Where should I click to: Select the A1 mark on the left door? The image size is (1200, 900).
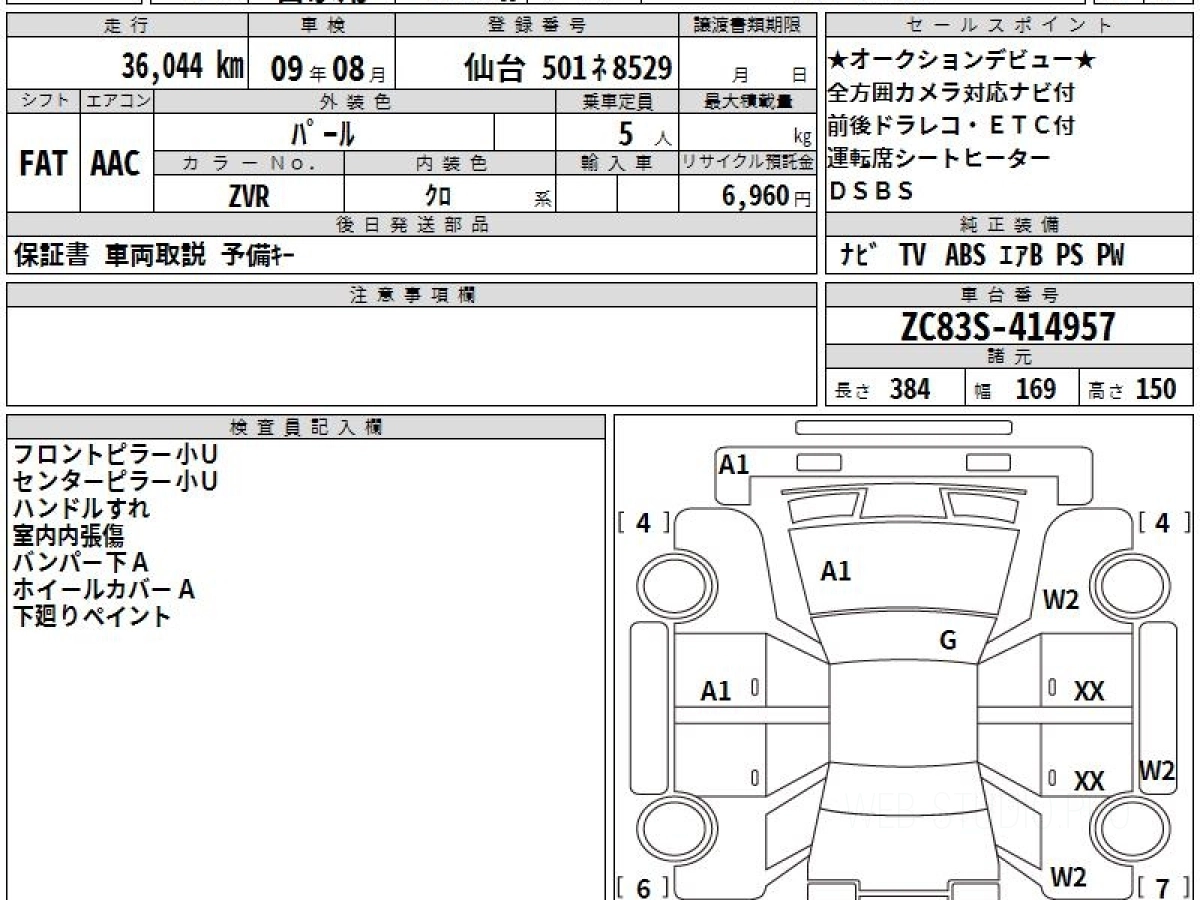tap(716, 690)
